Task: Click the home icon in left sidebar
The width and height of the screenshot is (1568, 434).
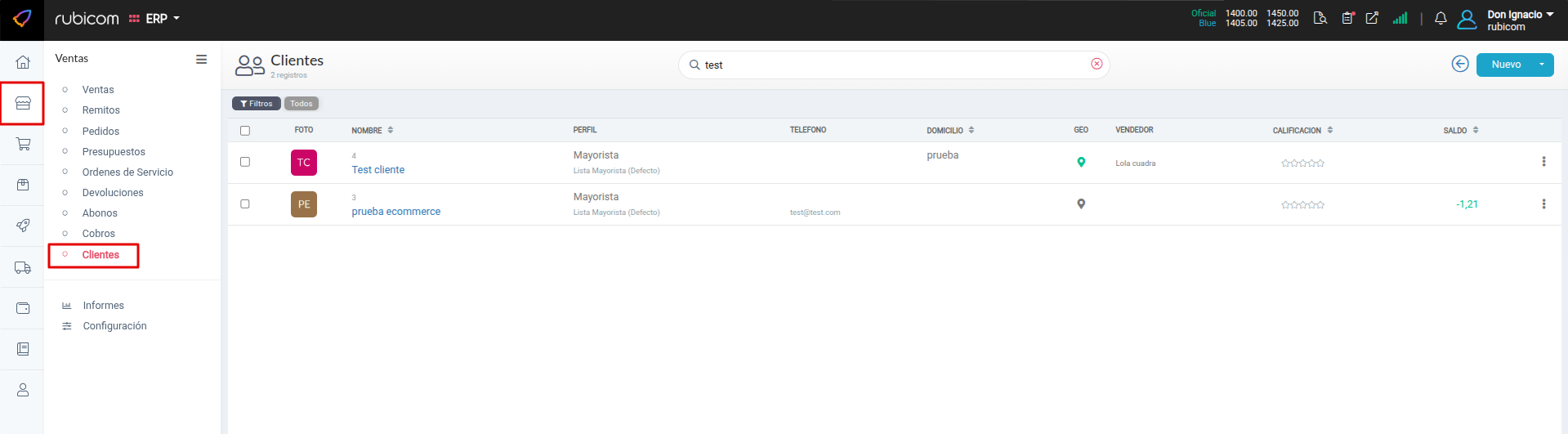Action: (x=23, y=62)
